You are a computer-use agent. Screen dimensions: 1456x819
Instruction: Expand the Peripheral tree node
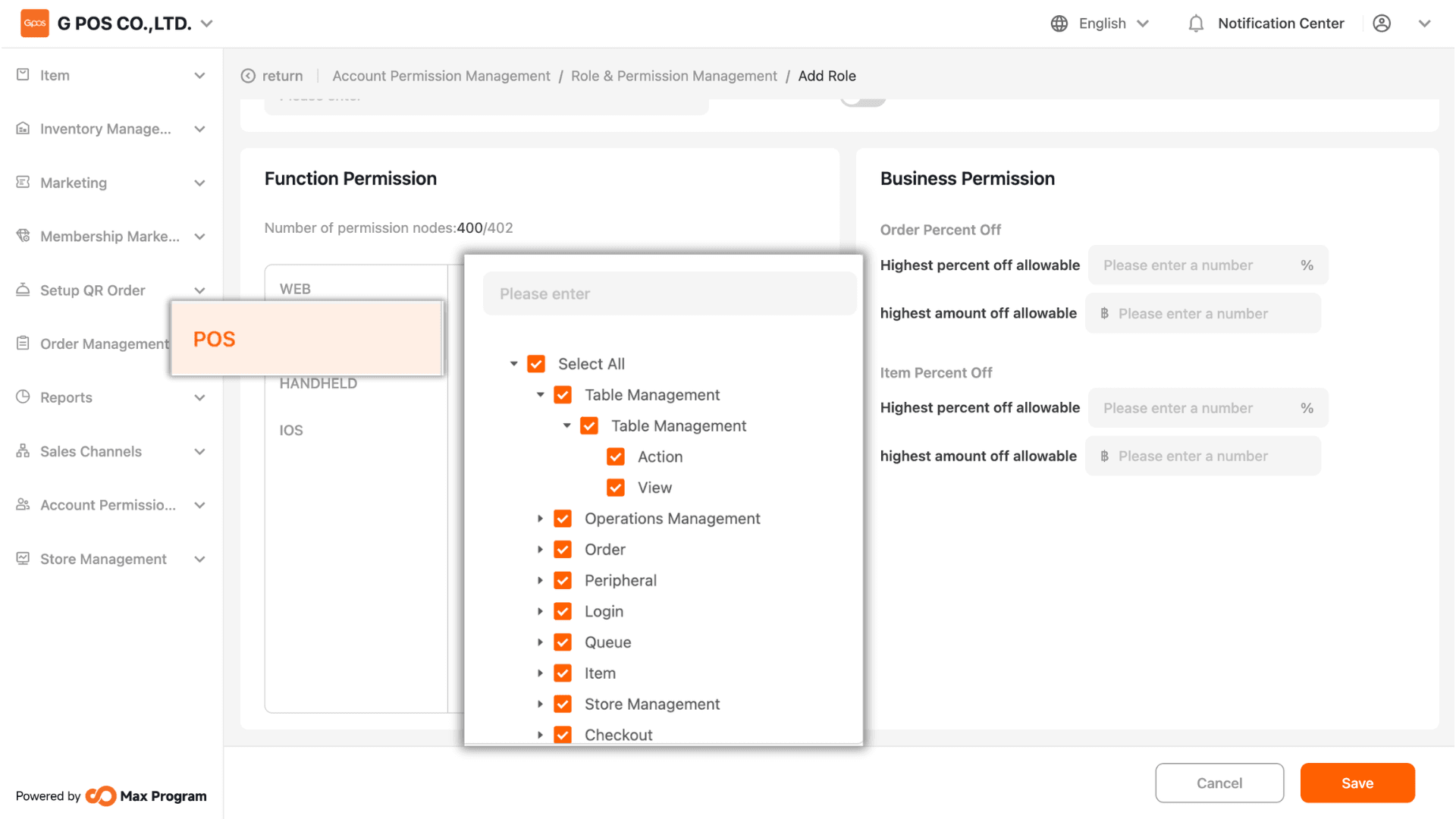pos(541,581)
